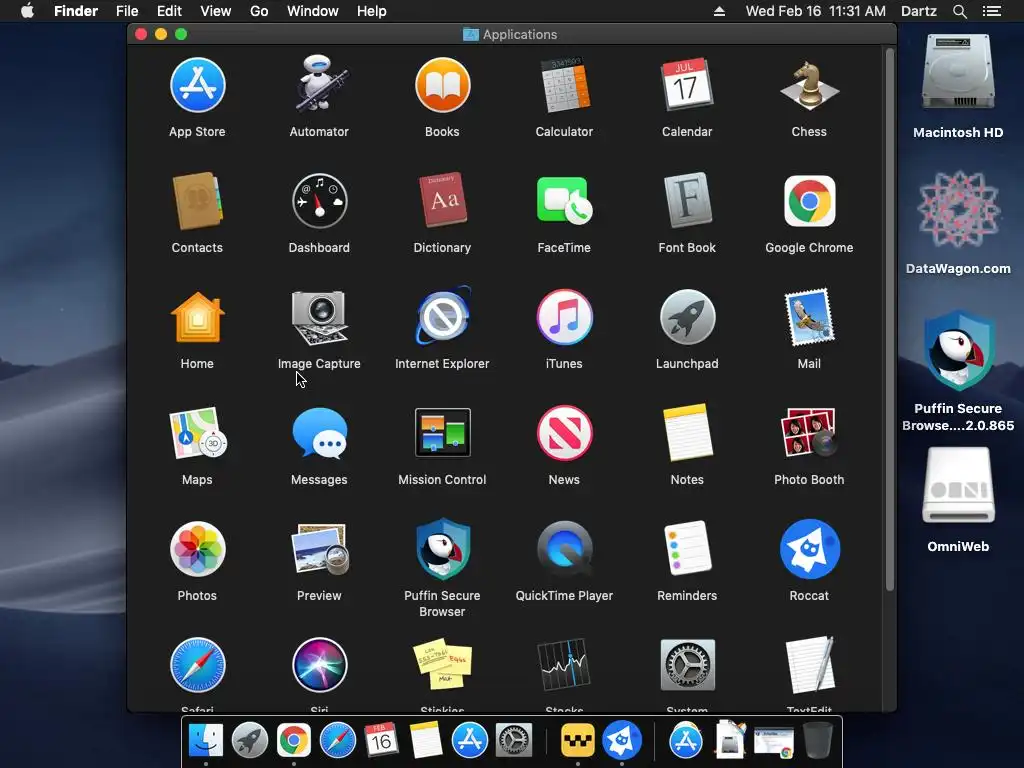
Task: Select the Mail stamp icon
Action: (x=809, y=317)
